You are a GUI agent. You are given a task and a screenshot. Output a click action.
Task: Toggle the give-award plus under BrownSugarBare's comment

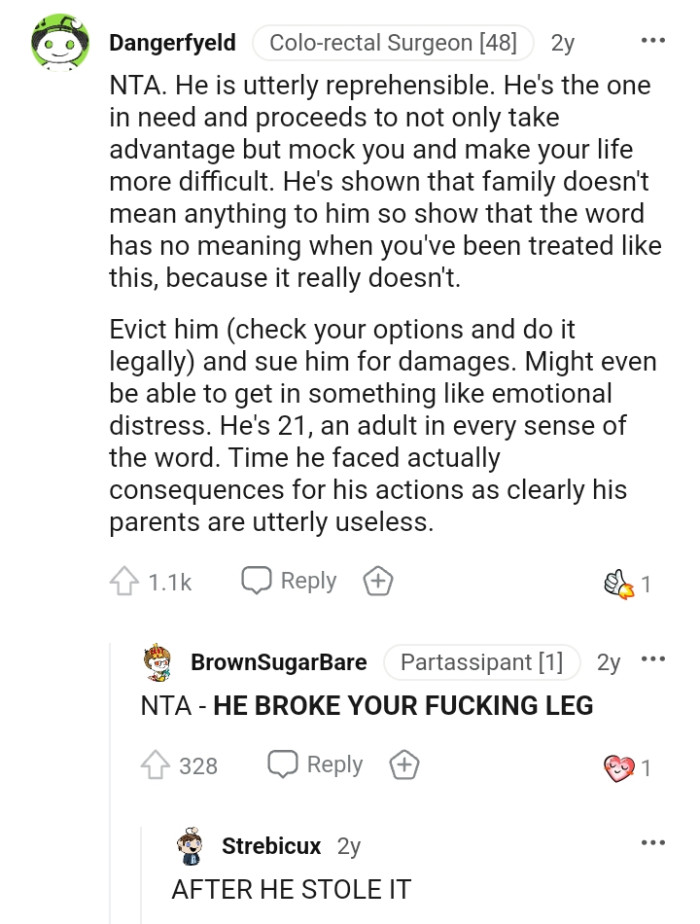[x=404, y=763]
